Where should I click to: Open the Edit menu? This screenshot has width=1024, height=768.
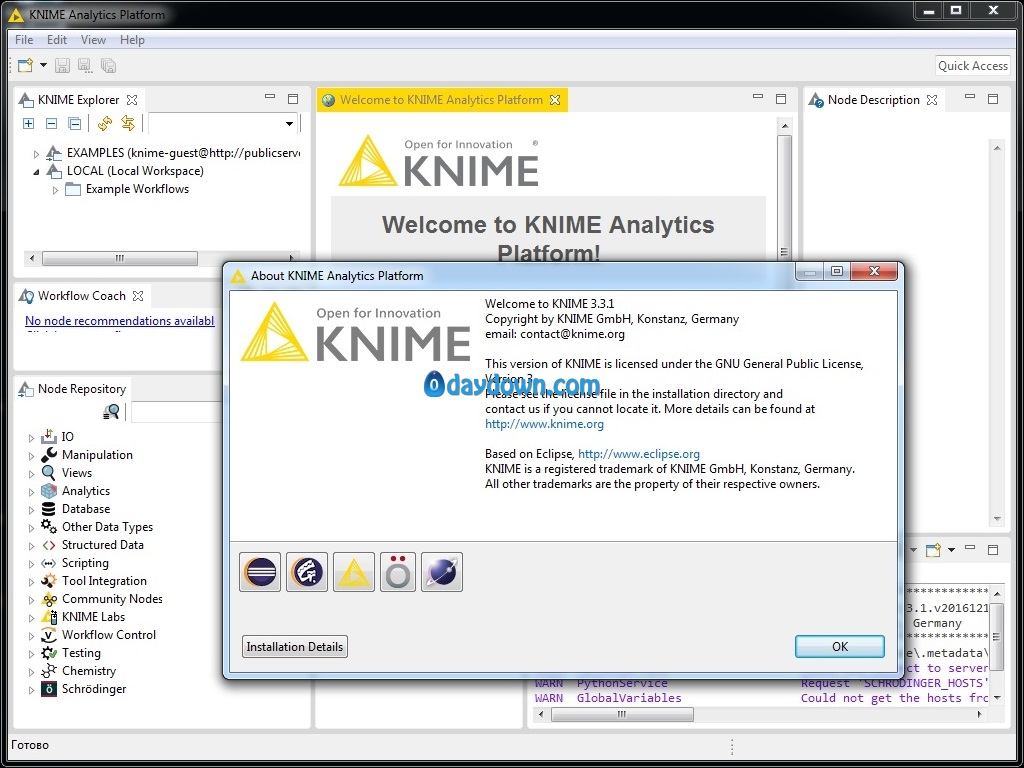click(57, 40)
